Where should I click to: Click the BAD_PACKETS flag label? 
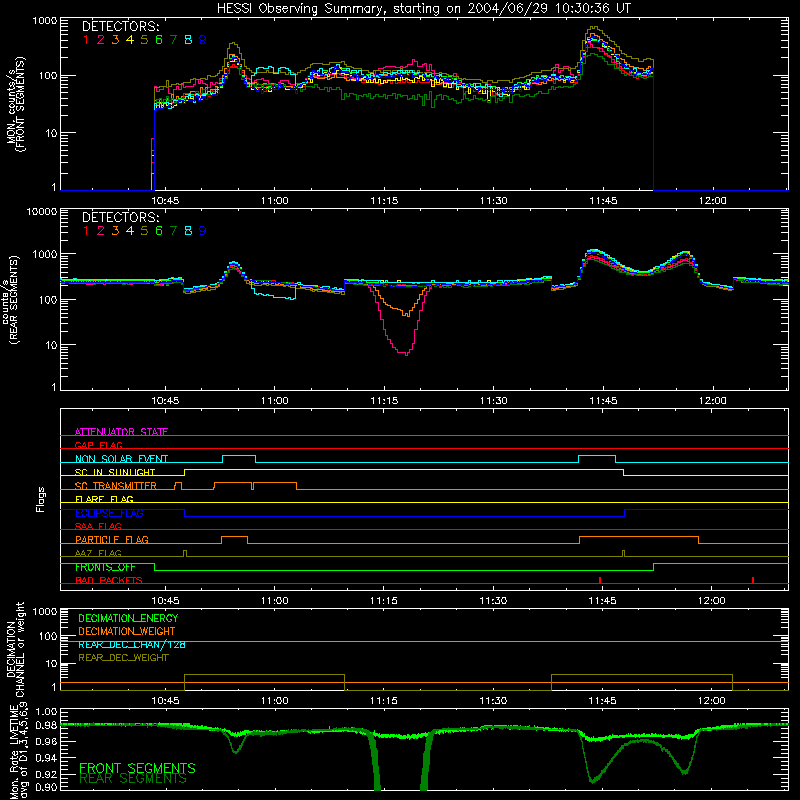tap(109, 580)
